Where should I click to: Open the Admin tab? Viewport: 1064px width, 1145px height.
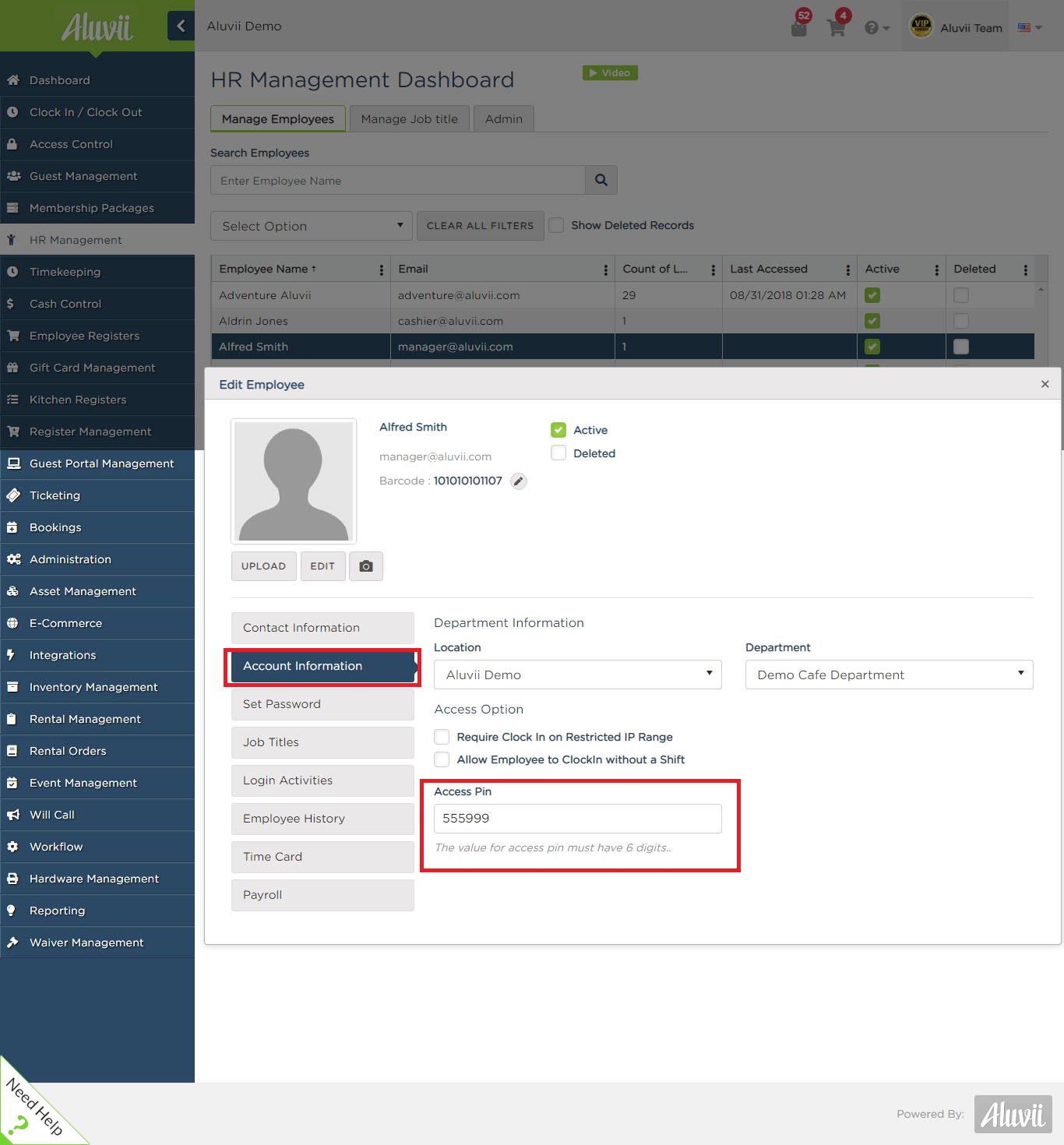(503, 118)
